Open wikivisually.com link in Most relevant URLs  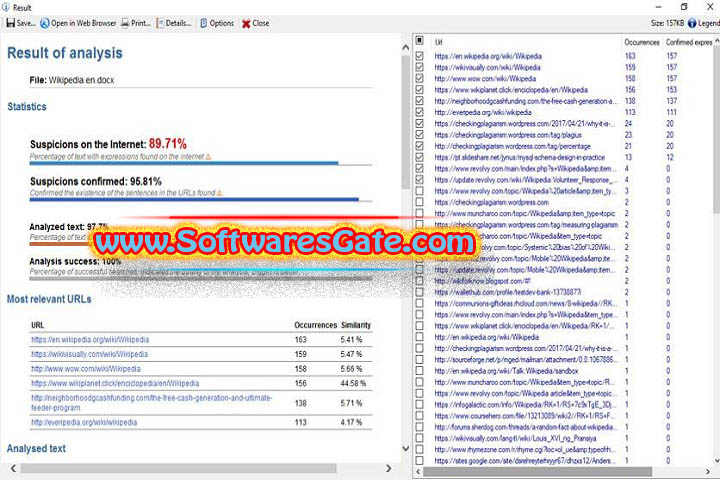[90, 354]
